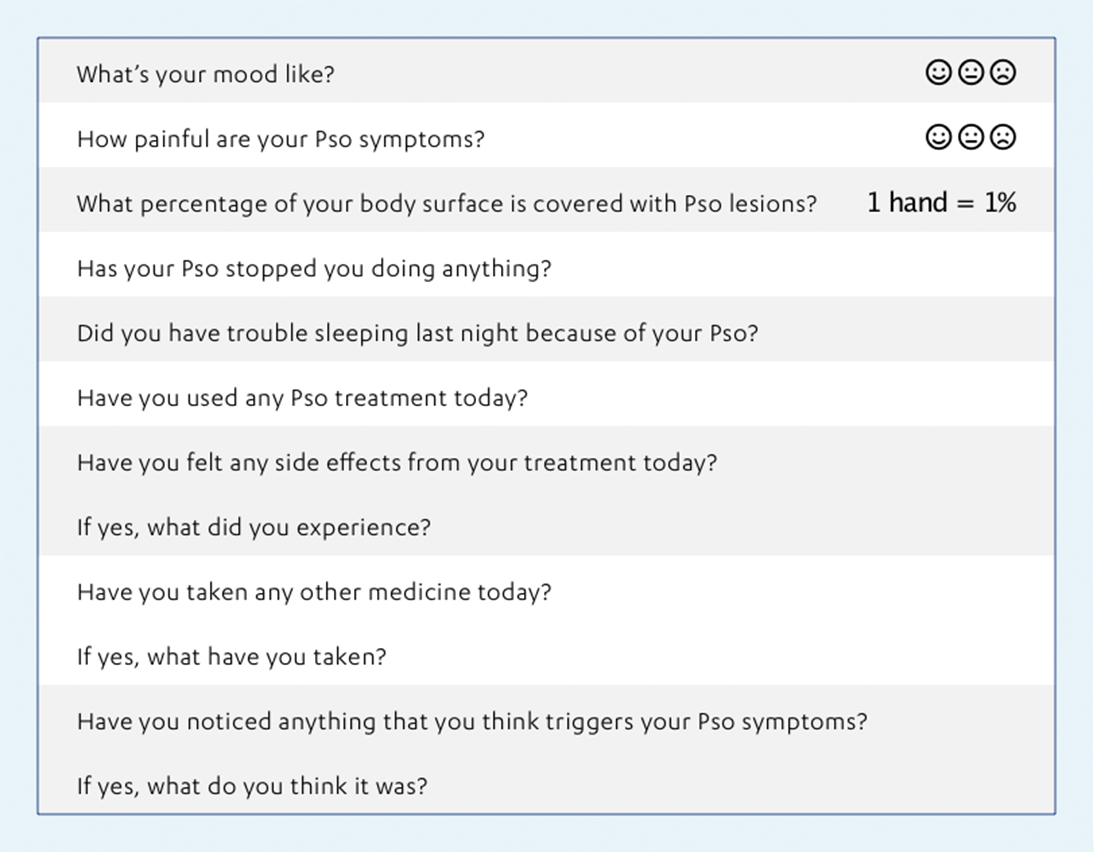Click the "1 hand = 1%" hint
This screenshot has width=1094, height=852.
pyautogui.click(x=941, y=203)
